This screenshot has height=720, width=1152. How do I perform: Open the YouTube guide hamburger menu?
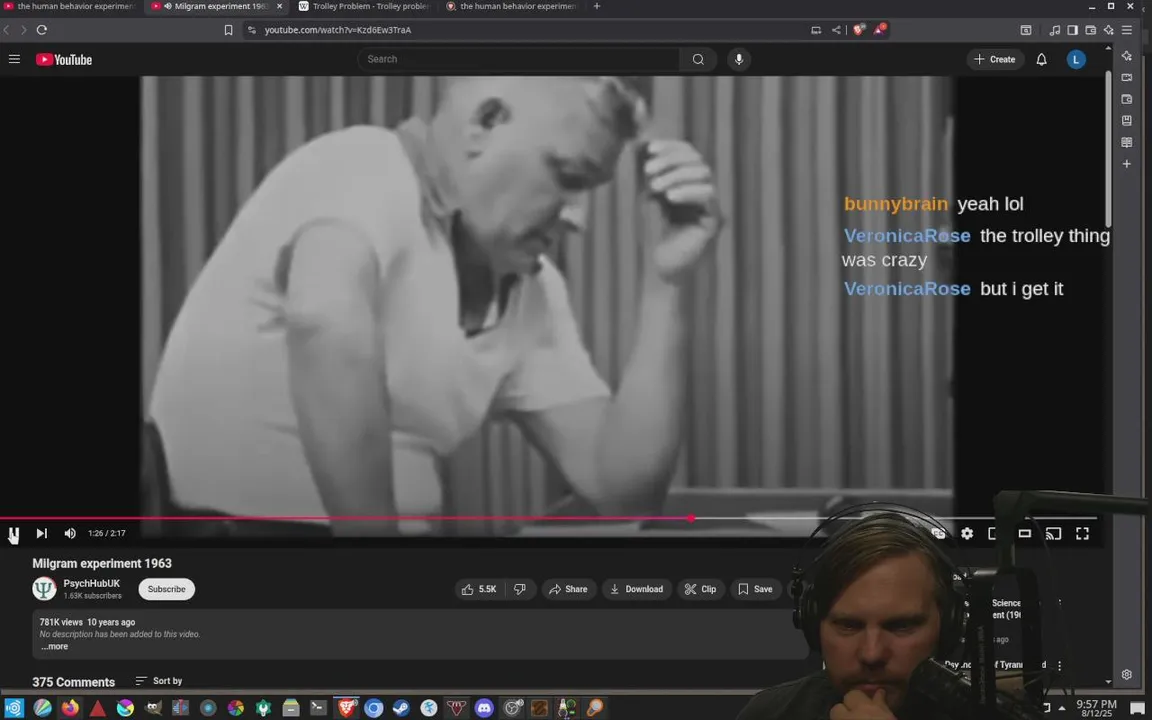(14, 59)
